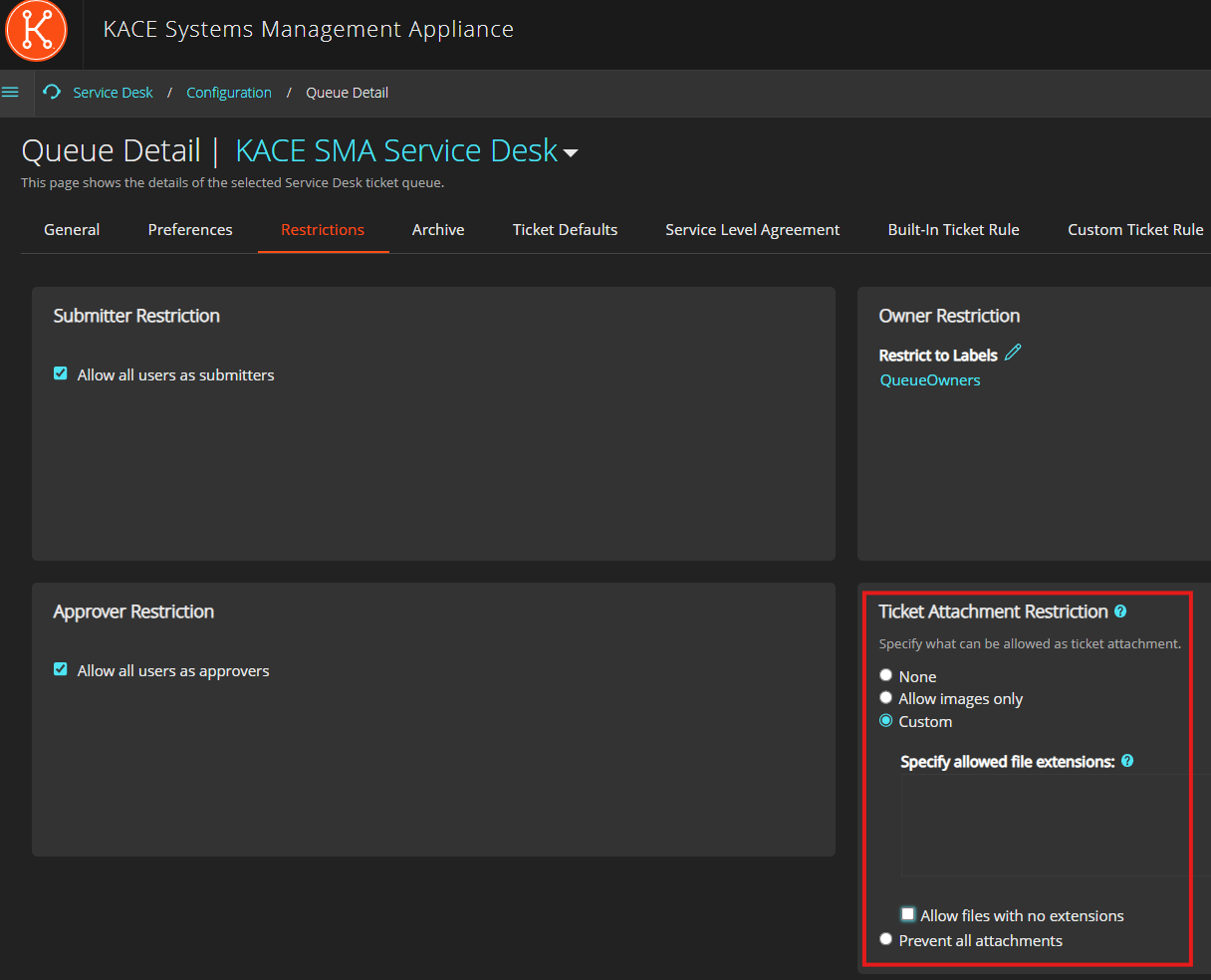Click the Service Desk headset icon
This screenshot has height=980, width=1211.
52,92
